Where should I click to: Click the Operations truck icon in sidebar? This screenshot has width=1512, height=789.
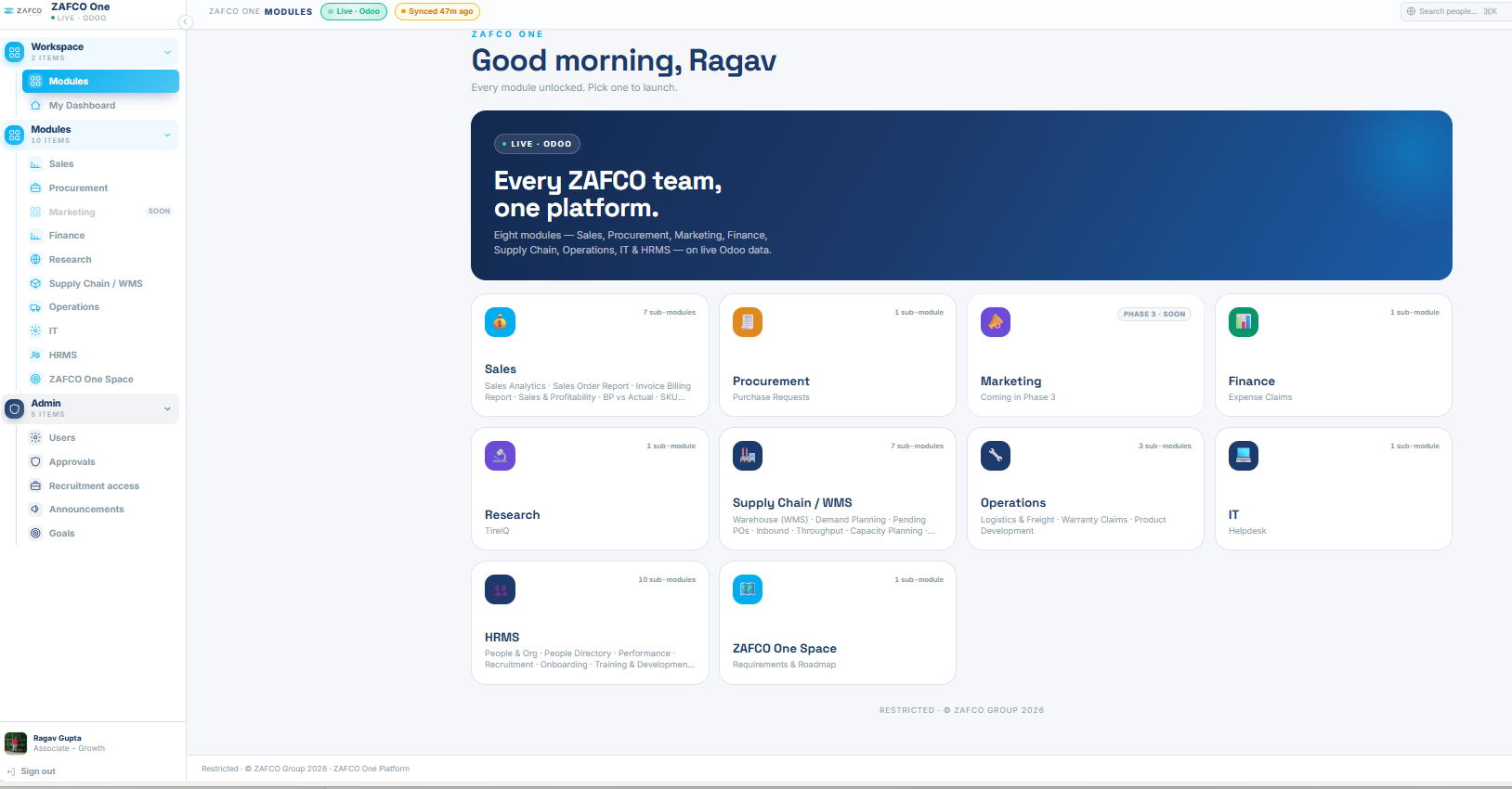35,307
